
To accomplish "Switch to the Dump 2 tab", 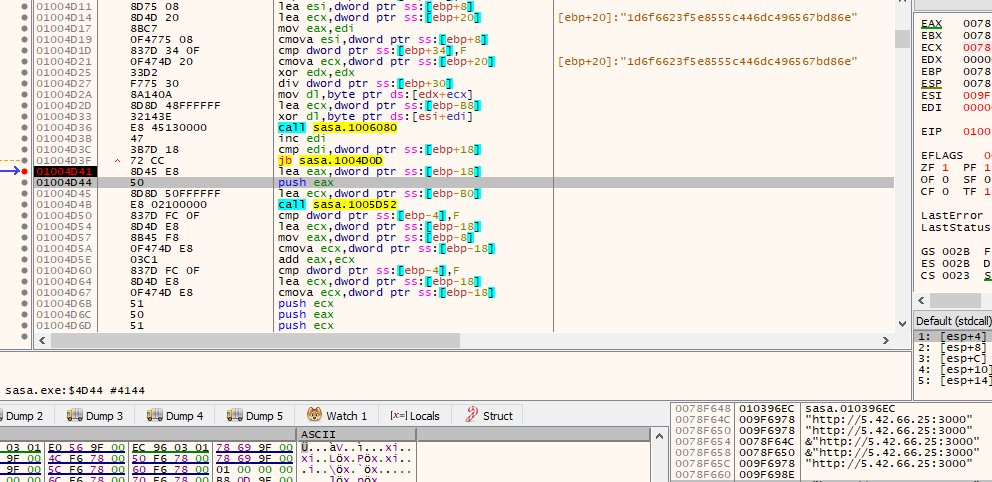I will point(26,416).
